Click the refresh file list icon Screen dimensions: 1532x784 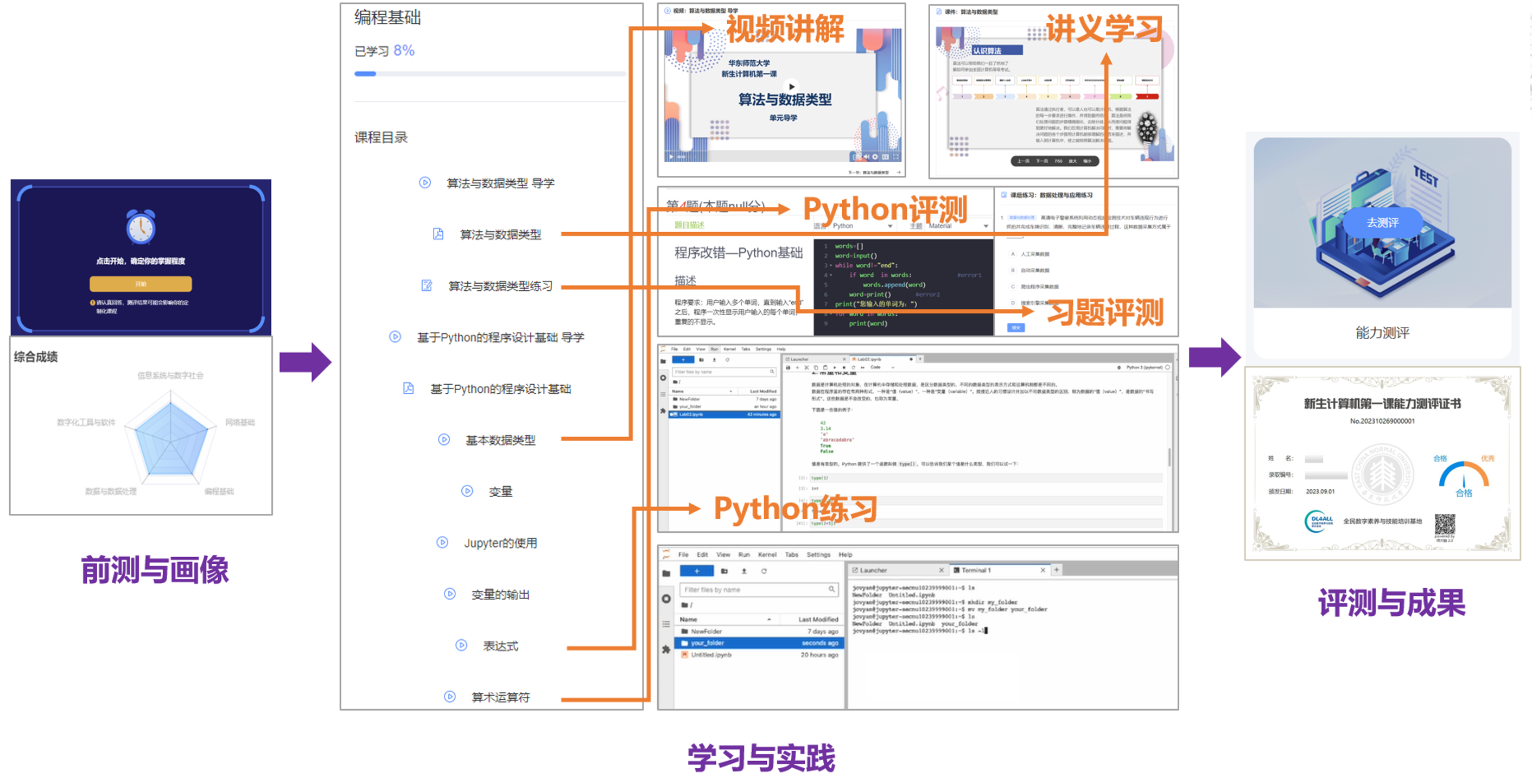point(764,571)
